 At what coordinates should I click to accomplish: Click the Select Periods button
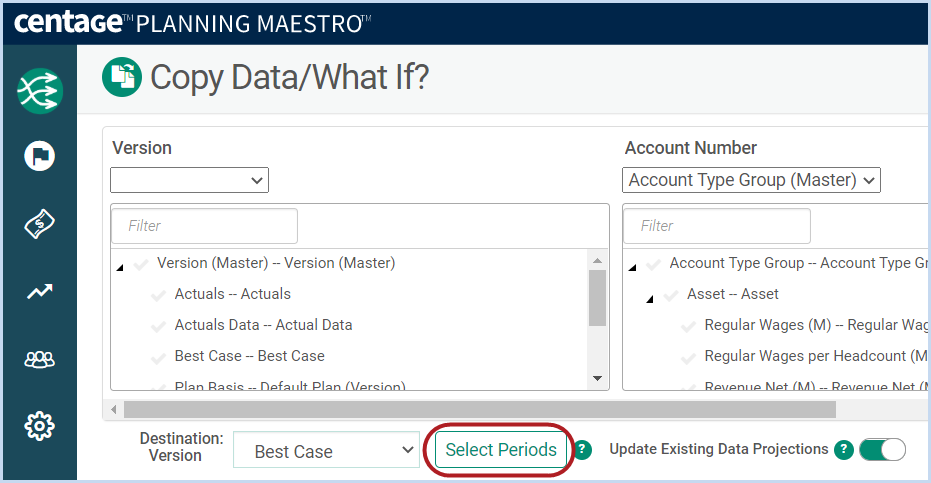pos(501,450)
